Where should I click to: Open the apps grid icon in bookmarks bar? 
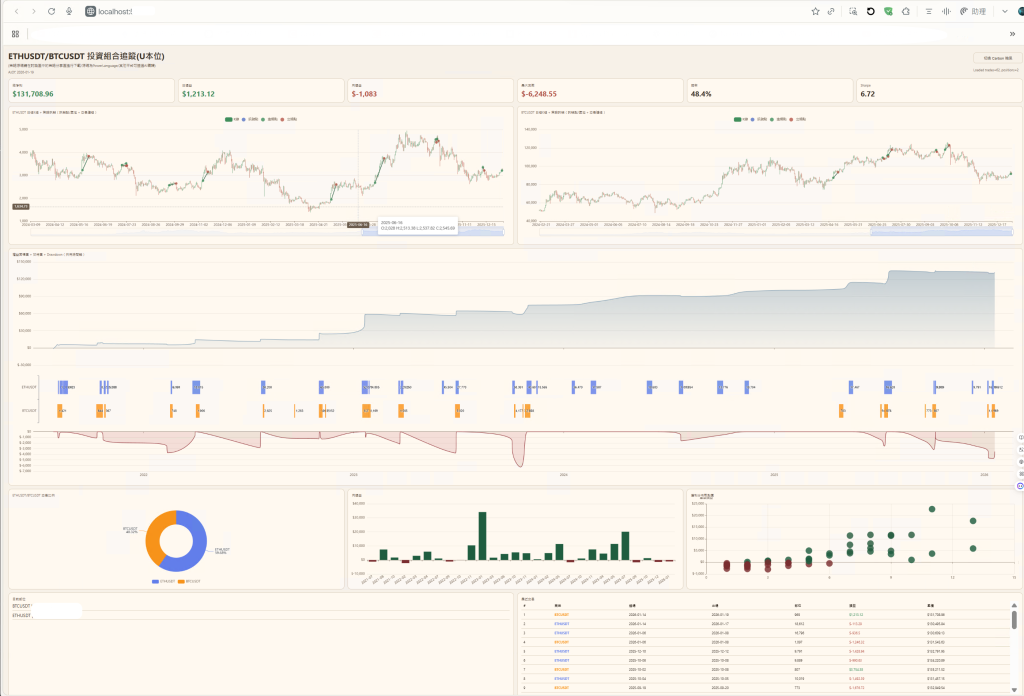15,33
